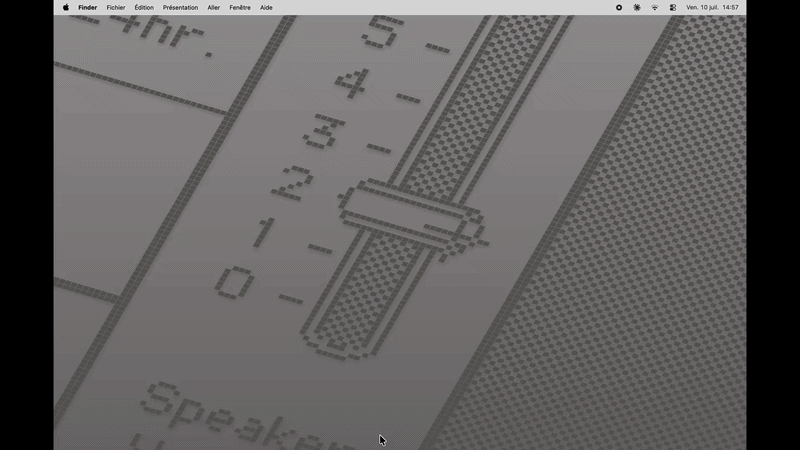Open the Aide menu
The height and width of the screenshot is (450, 800).
266,8
